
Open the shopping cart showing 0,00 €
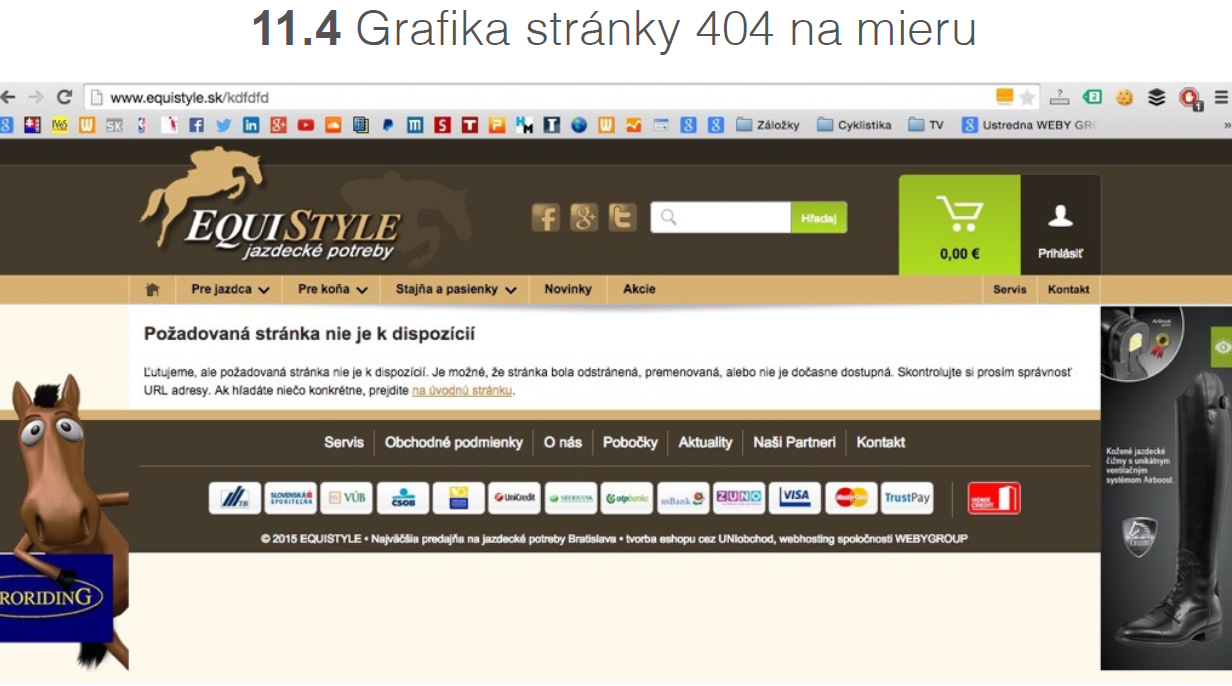pyautogui.click(x=959, y=225)
